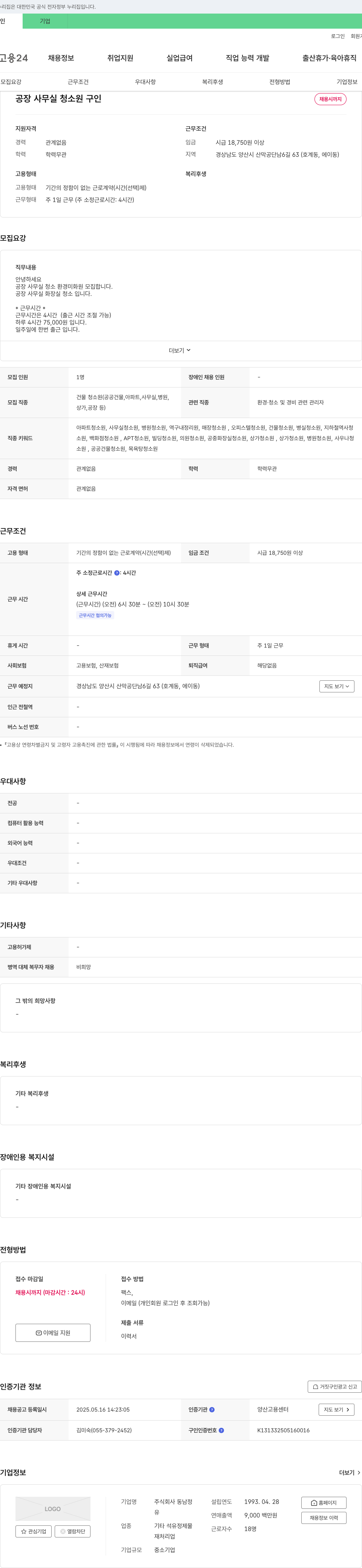This screenshot has width=362, height=1568.
Task: View 채용정보 이력 button
Action: coord(324,1518)
